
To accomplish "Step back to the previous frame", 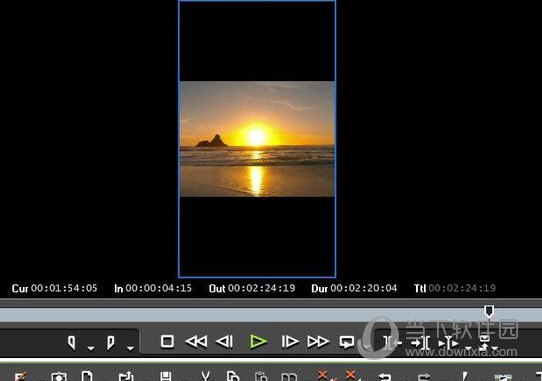I will 225,342.
